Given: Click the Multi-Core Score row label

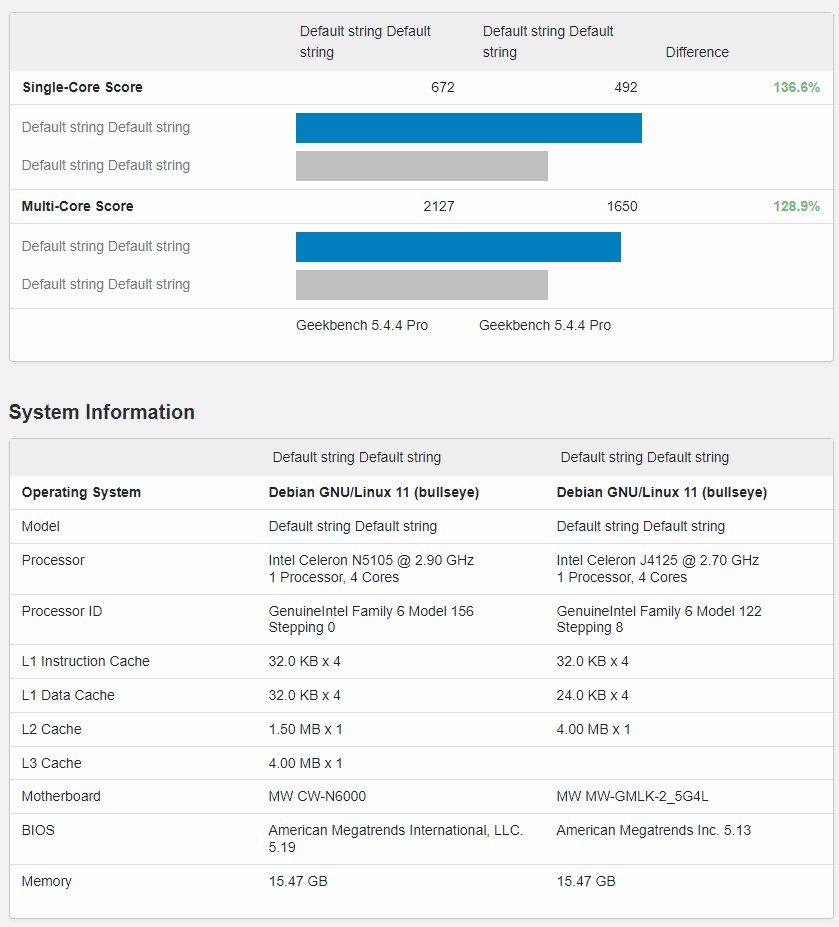Looking at the screenshot, I should click(77, 206).
